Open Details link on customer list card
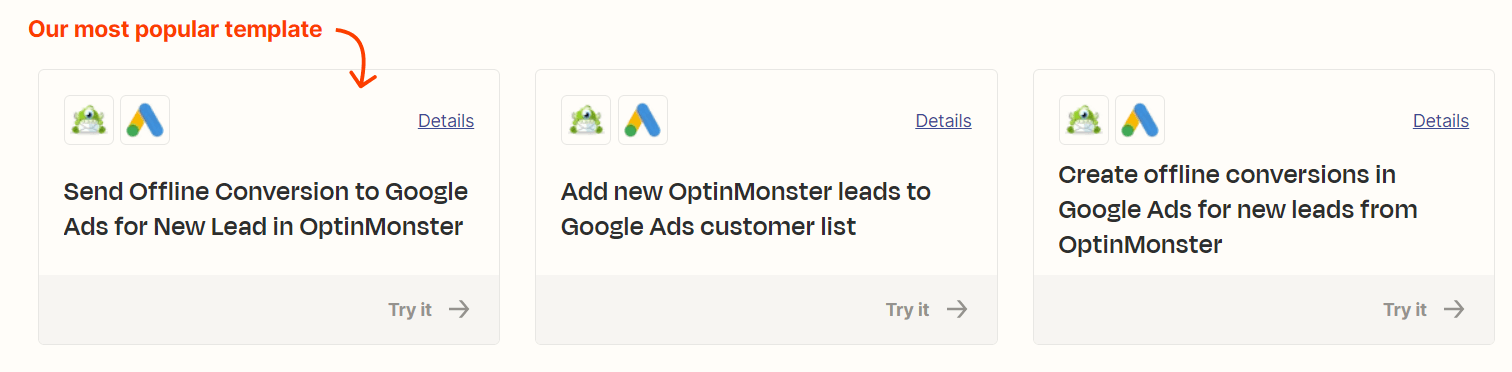 [943, 121]
